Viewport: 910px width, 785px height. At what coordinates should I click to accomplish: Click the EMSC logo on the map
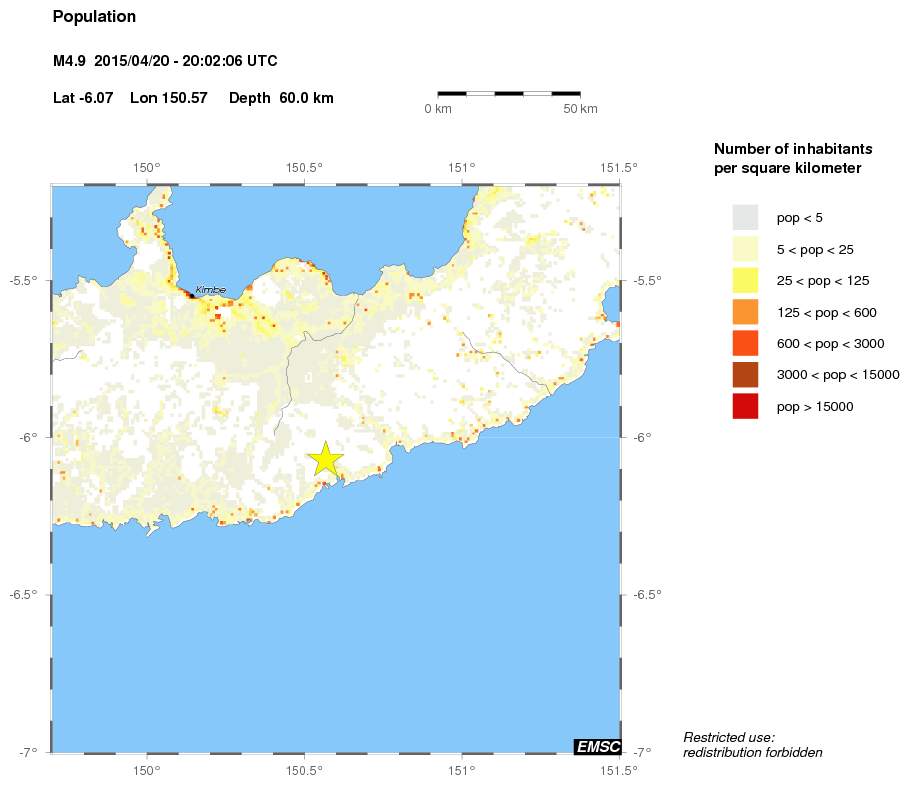tap(598, 746)
